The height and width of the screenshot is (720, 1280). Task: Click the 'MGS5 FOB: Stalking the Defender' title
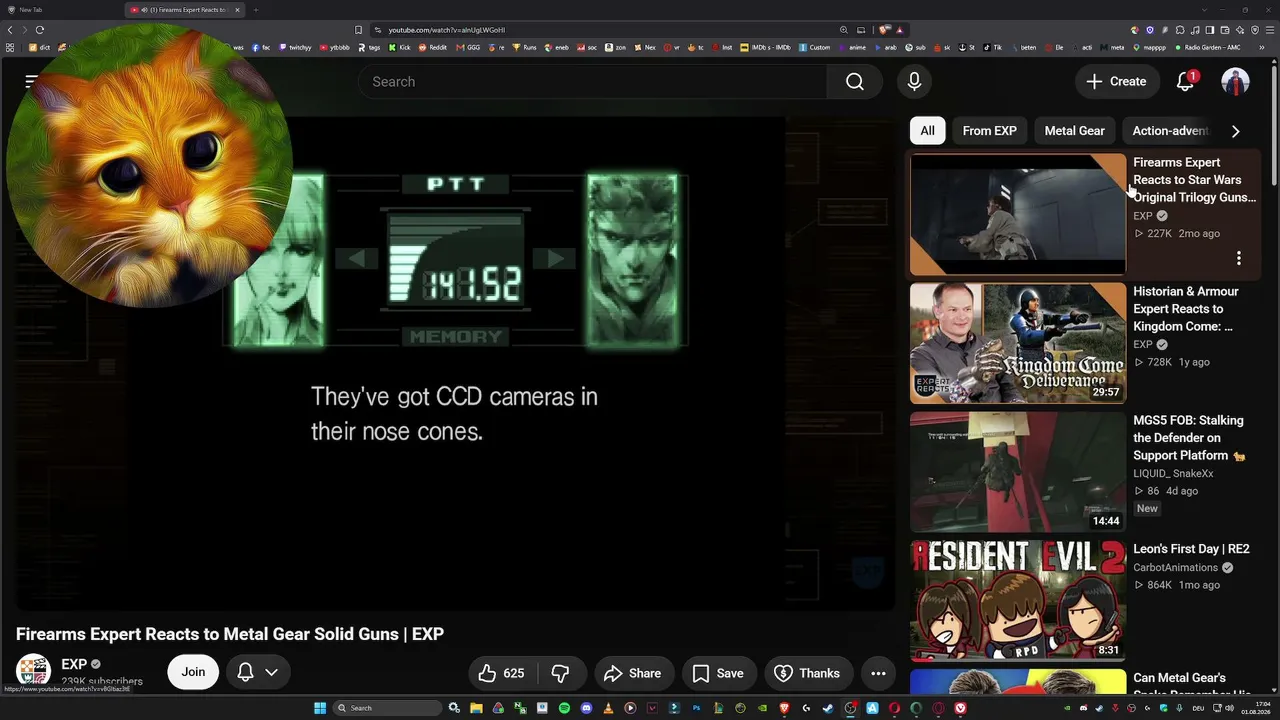click(1189, 438)
